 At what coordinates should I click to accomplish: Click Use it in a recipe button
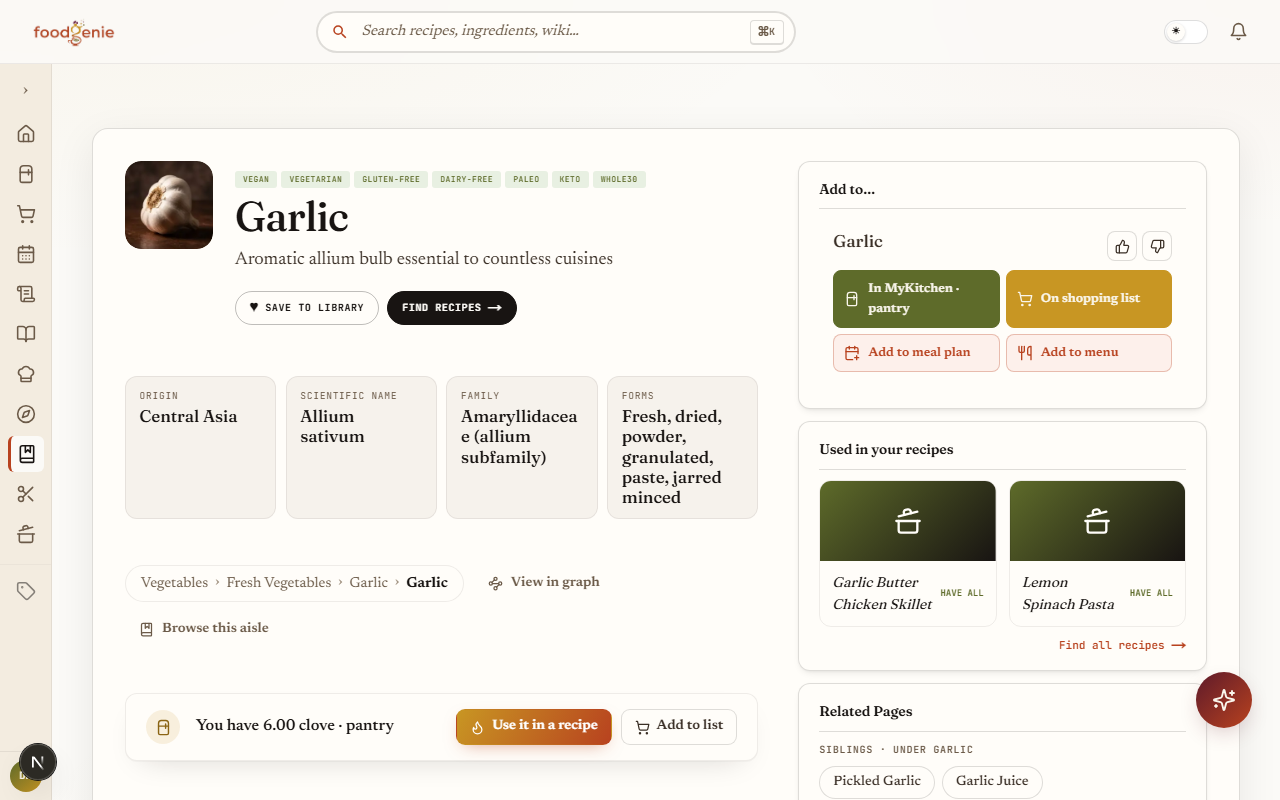click(x=534, y=727)
